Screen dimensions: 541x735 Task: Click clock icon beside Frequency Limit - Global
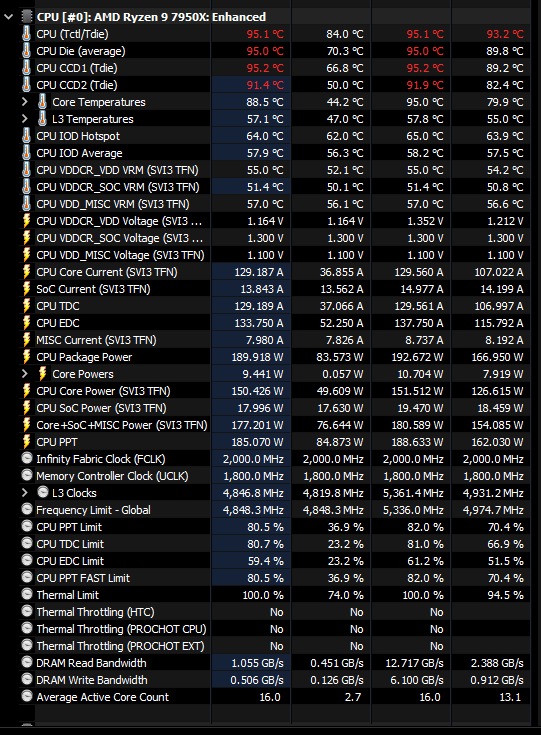click(x=27, y=509)
